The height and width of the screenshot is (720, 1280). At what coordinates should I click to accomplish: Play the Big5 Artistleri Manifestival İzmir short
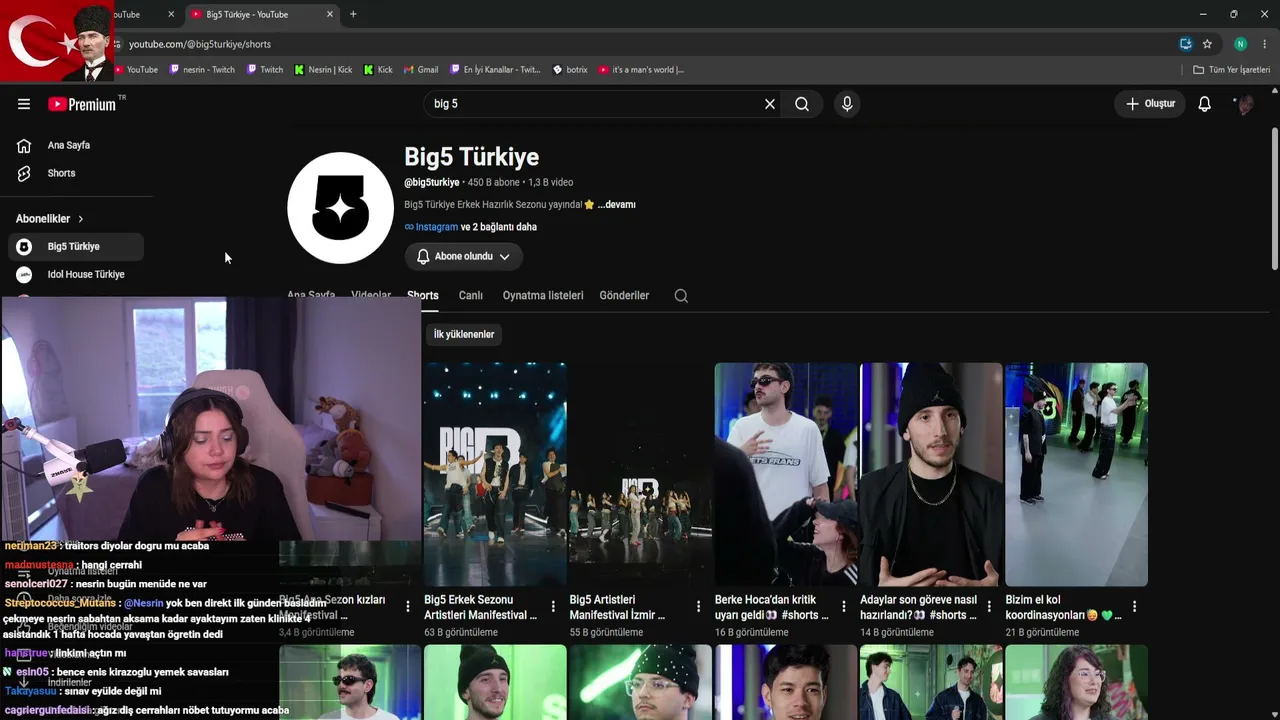(x=640, y=474)
